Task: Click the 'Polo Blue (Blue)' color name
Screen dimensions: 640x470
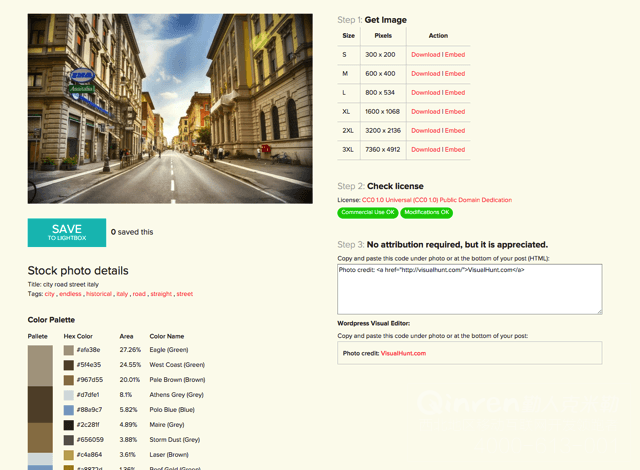Action: pos(172,410)
